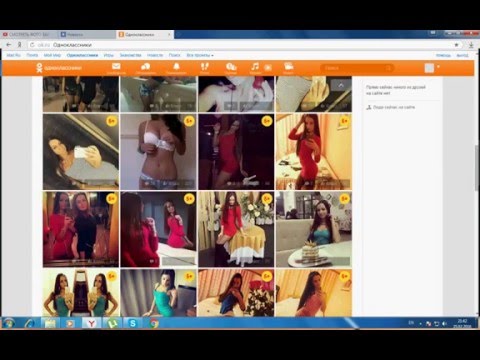Click the language 'EN' indicator in tray
This screenshot has width=480, height=360.
click(x=411, y=323)
